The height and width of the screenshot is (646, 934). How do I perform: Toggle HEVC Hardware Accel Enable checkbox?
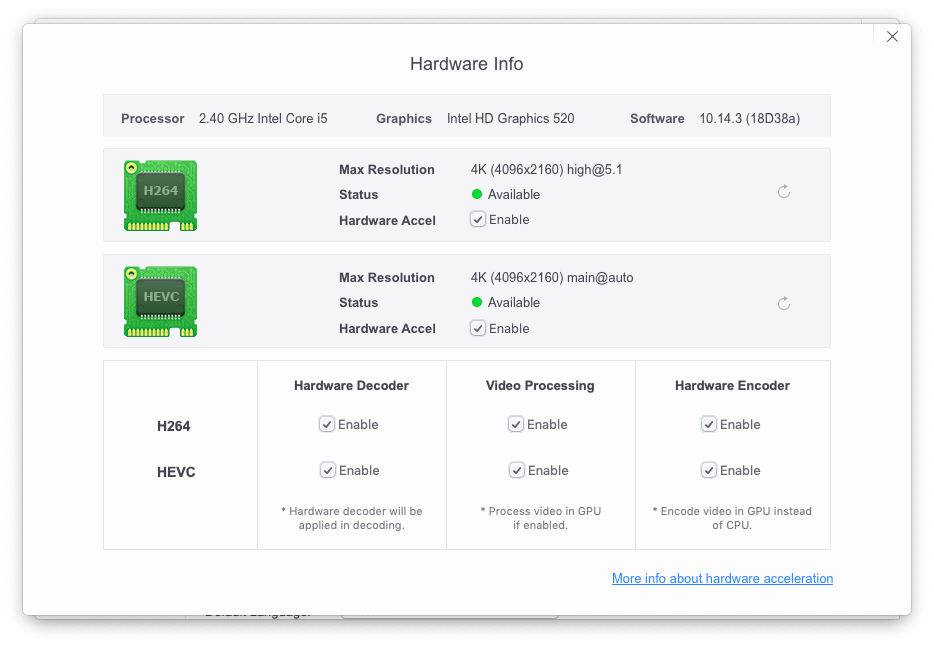point(478,328)
